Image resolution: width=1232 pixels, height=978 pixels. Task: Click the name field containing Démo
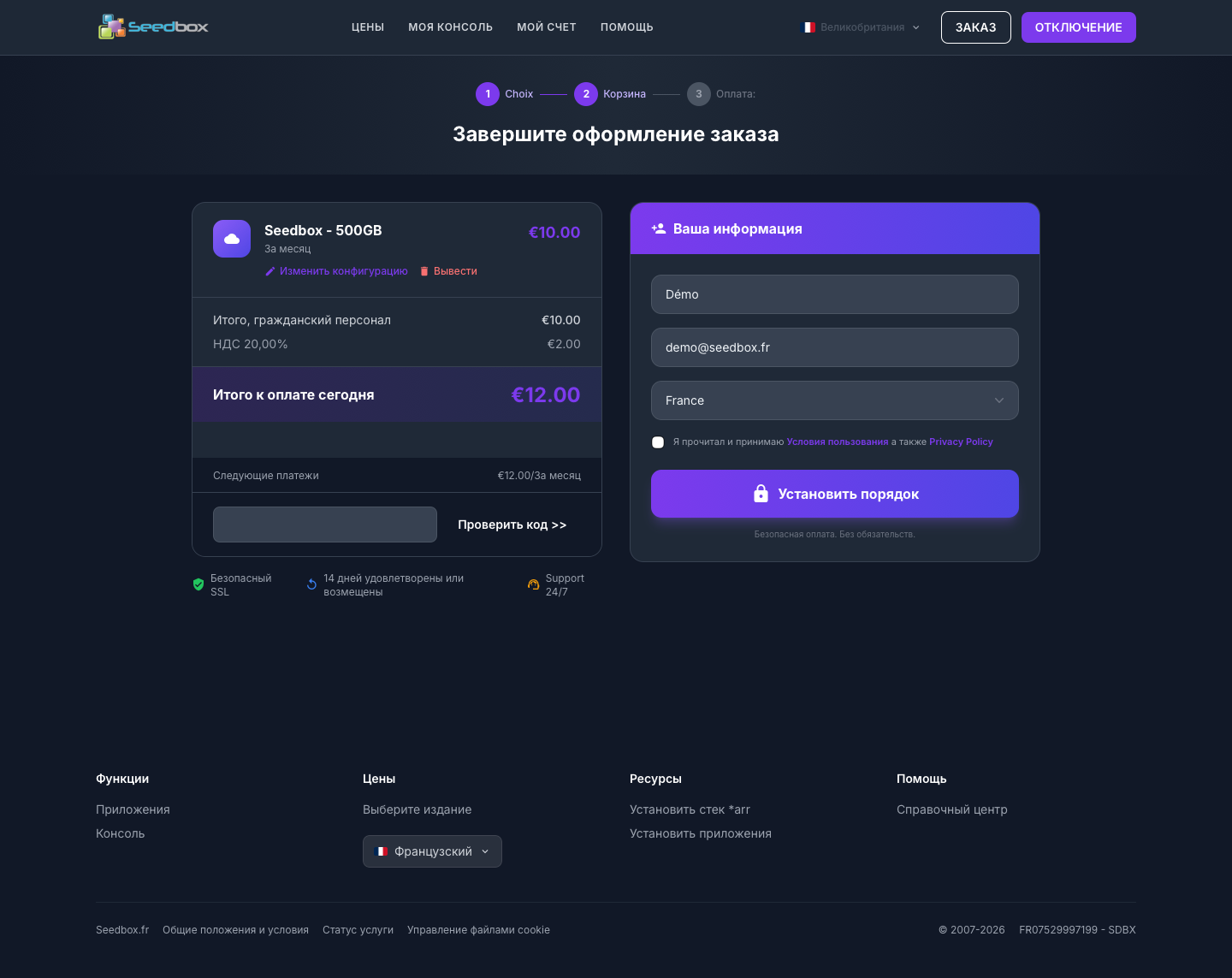click(x=835, y=294)
